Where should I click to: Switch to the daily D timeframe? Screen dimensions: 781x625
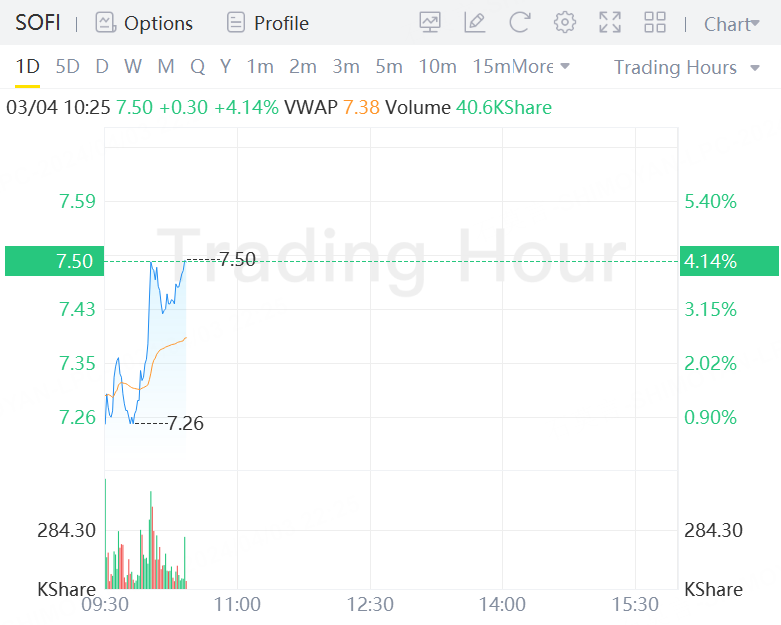(102, 66)
